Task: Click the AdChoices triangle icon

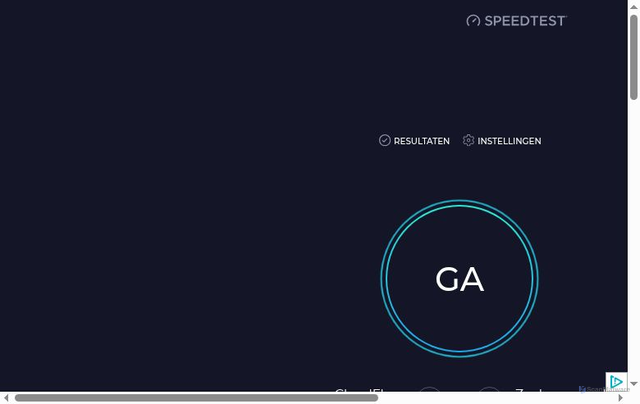Action: (616, 382)
